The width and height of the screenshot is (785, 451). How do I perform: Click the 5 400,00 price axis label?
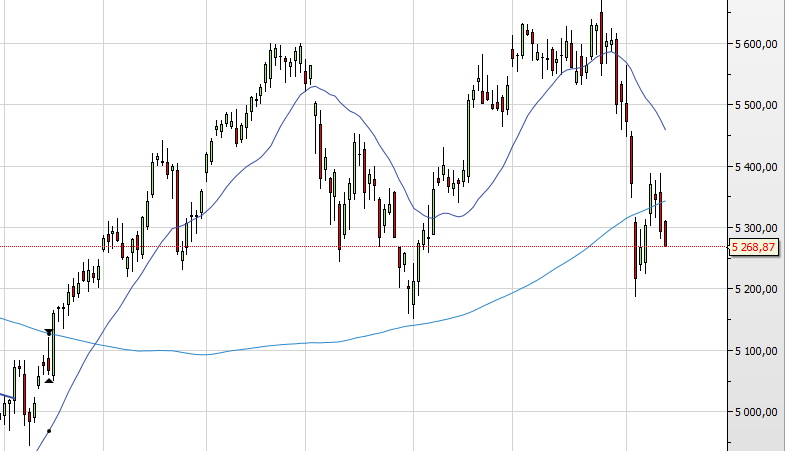(756, 167)
